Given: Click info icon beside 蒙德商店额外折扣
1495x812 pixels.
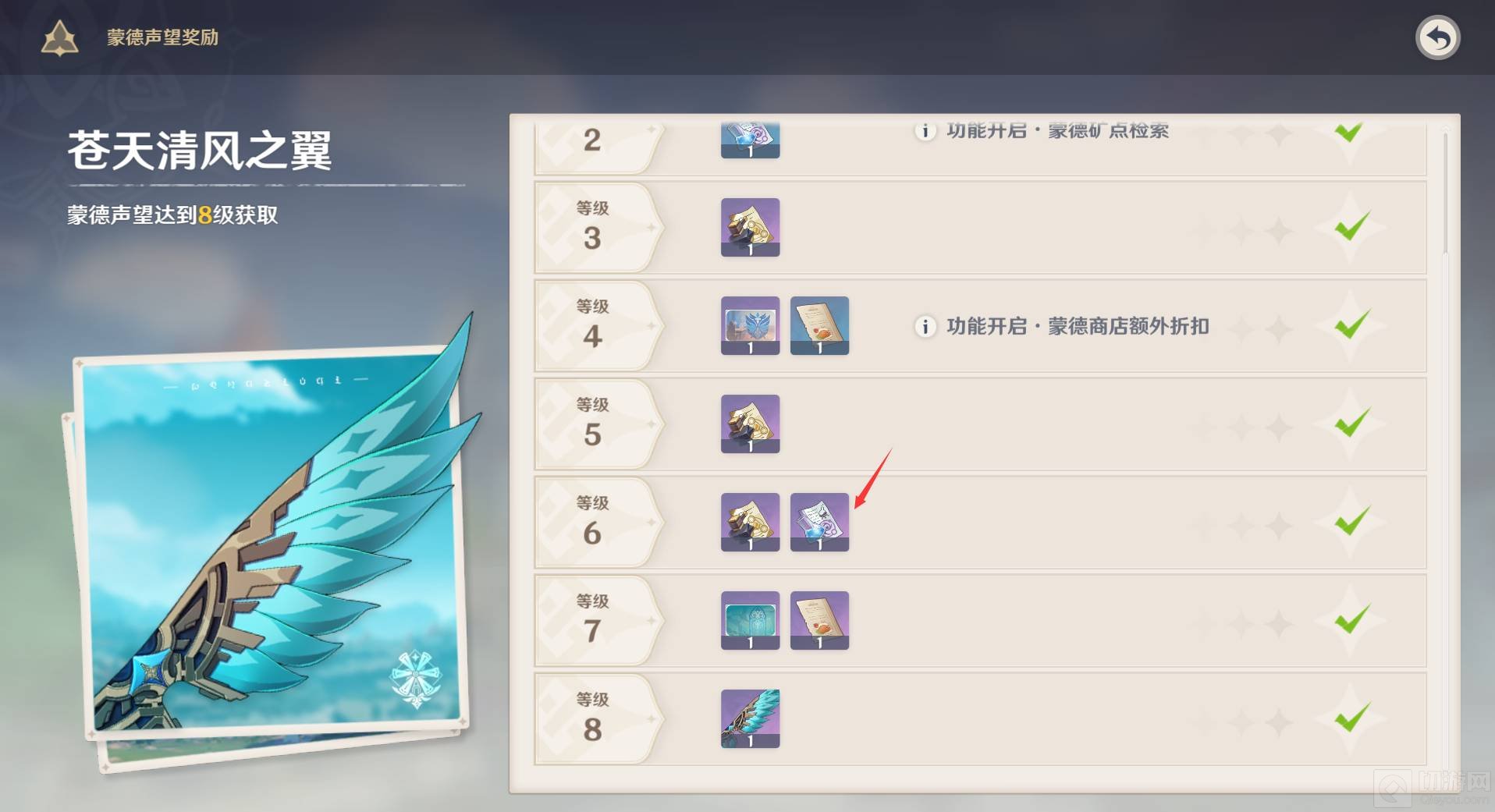Looking at the screenshot, I should [x=925, y=326].
